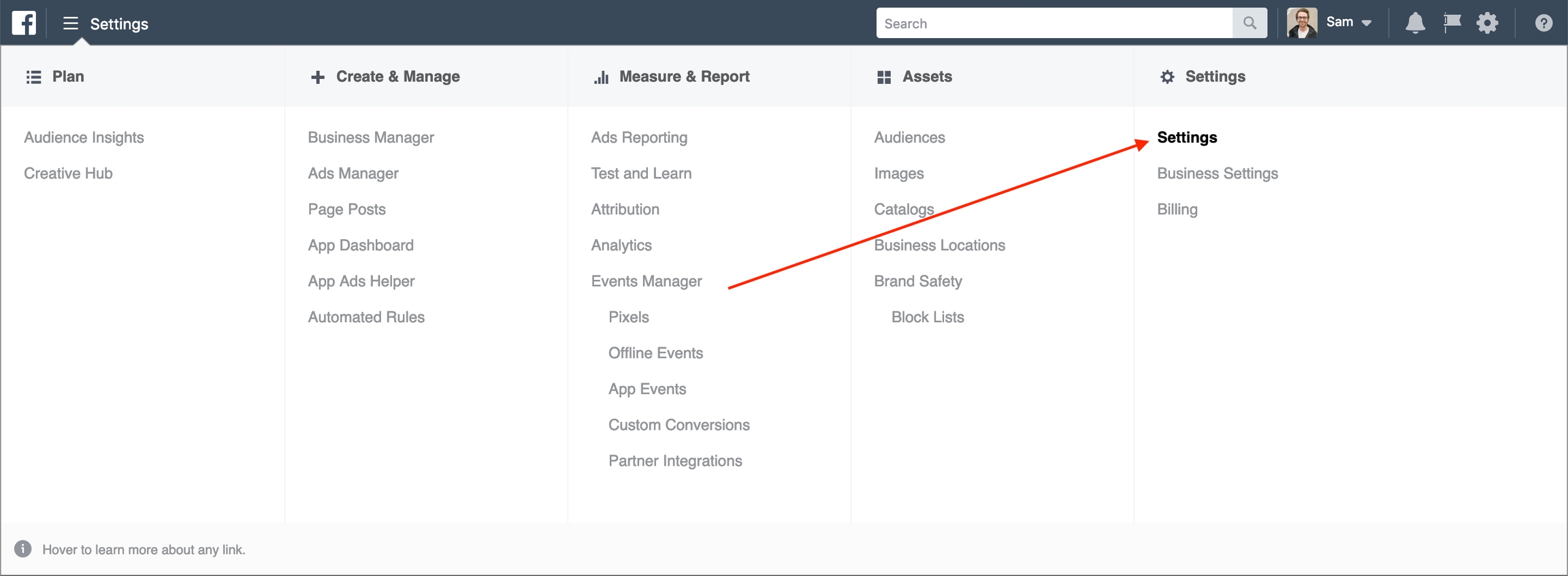
Task: Select the Settings column header
Action: (1215, 76)
